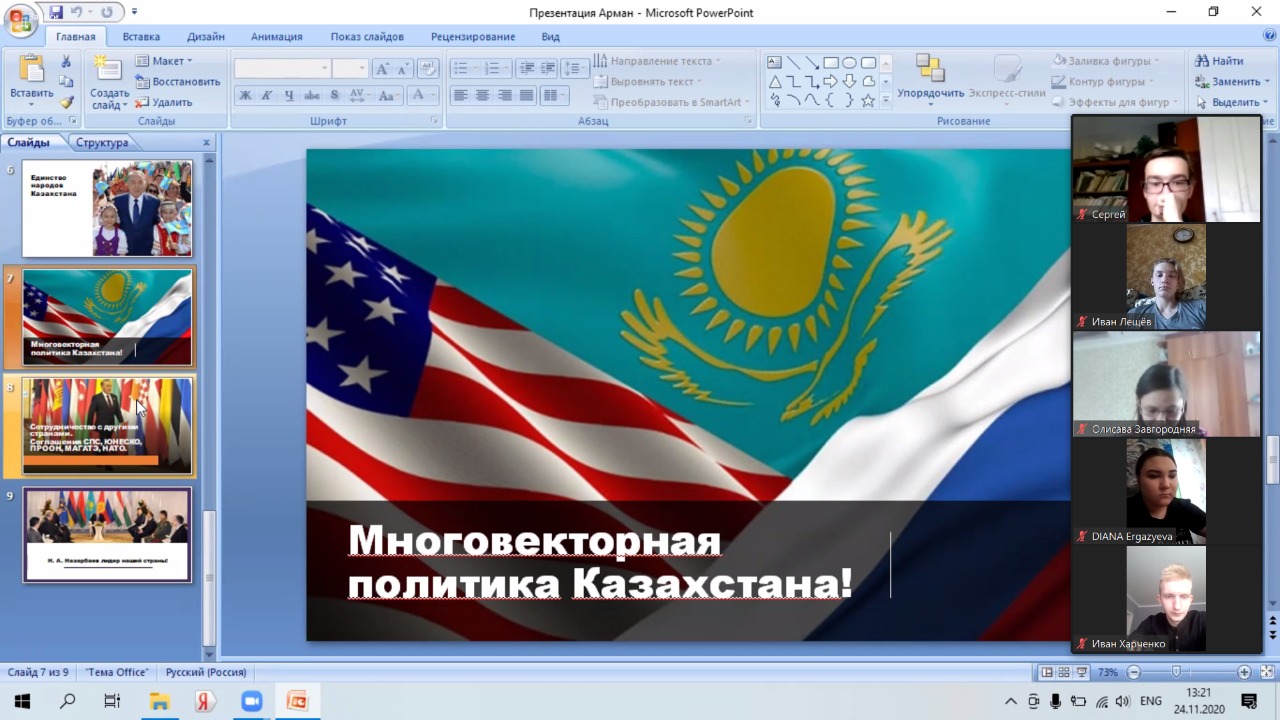Viewport: 1280px width, 720px height.
Task: Pick the Isosceles Triangle shape
Action: click(x=775, y=81)
